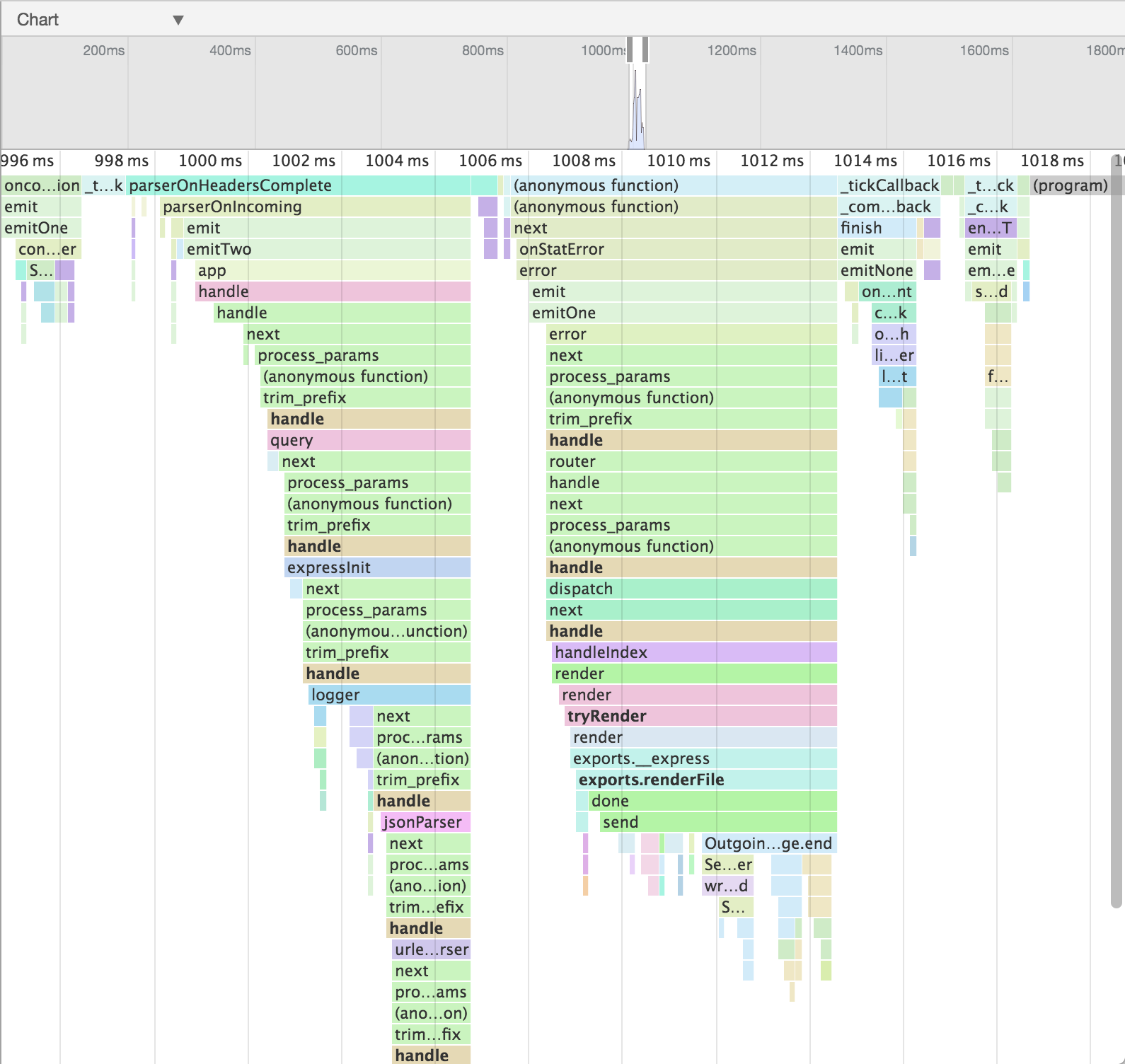Click the Outgoin...ge.end flame bar
The width and height of the screenshot is (1125, 1064).
pyautogui.click(x=769, y=843)
